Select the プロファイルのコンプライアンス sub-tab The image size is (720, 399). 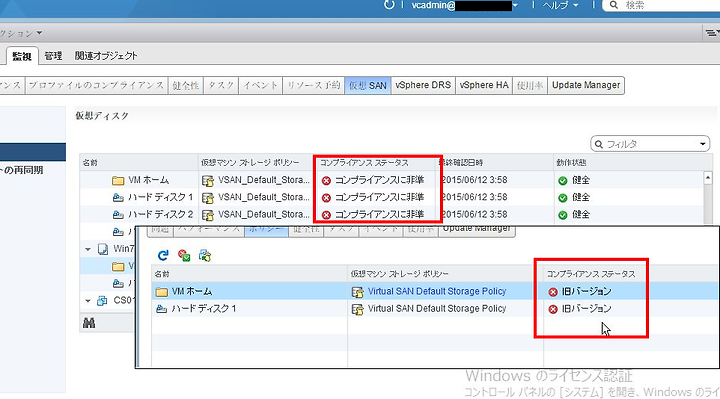[96, 85]
